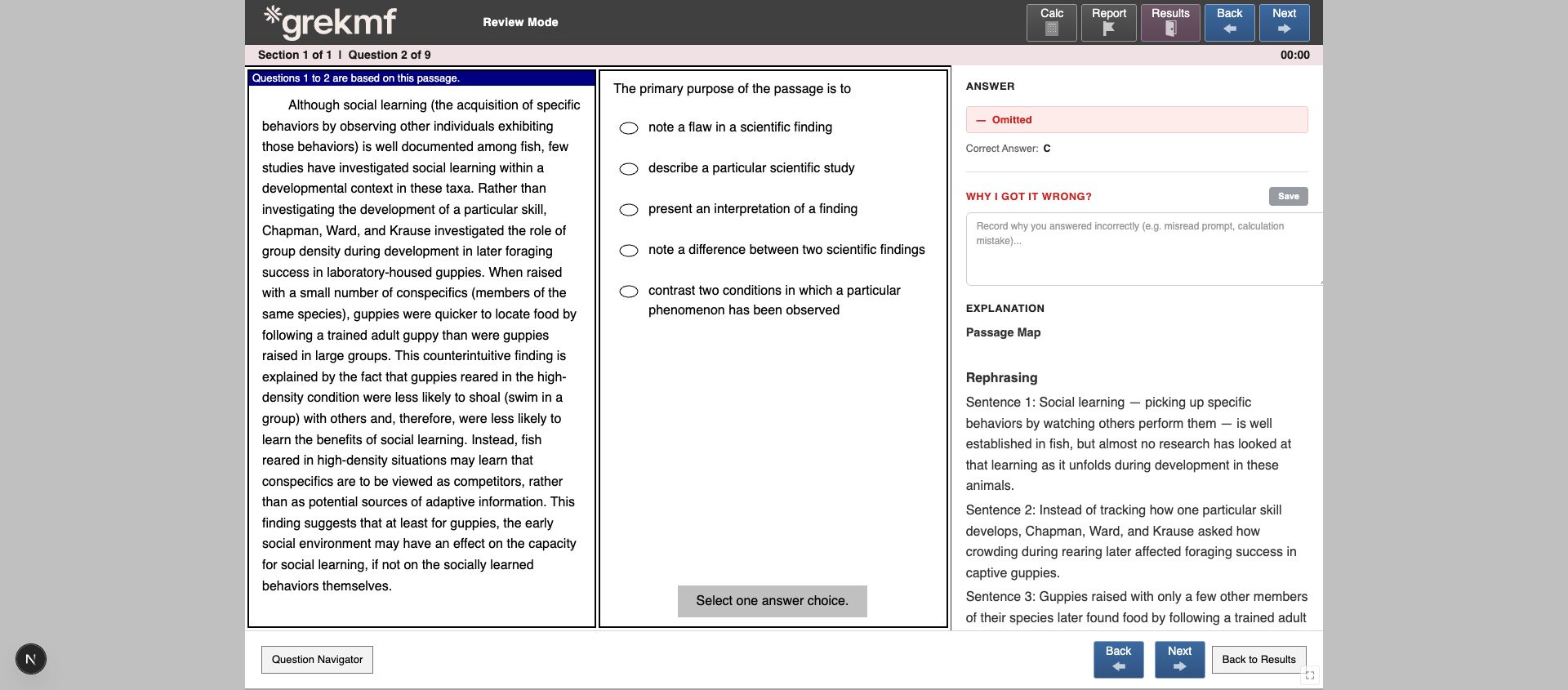Viewport: 1568px width, 690px height.
Task: Advance using the top Next arrow button
Action: (1284, 22)
